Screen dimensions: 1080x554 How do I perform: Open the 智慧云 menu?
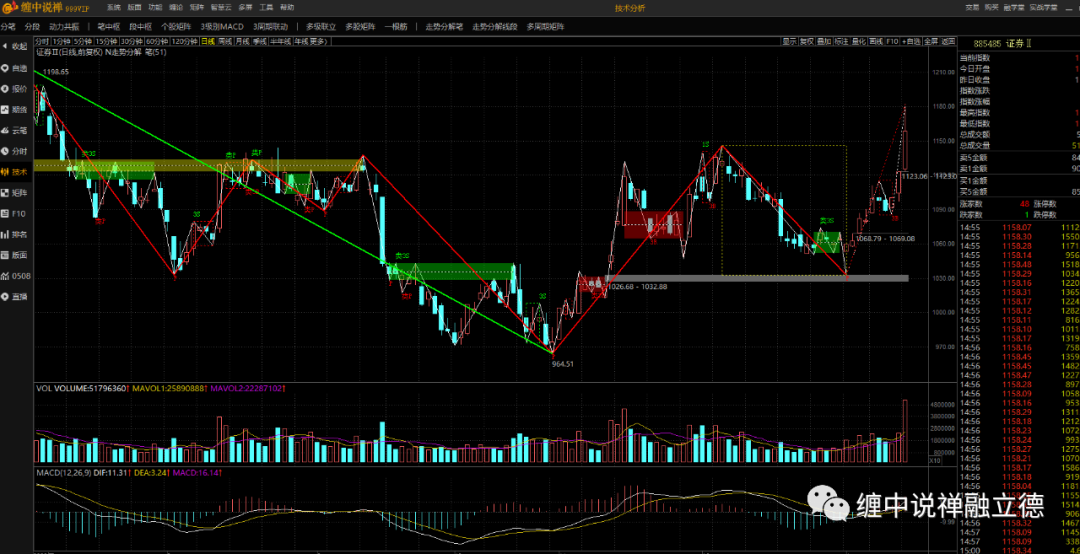click(x=220, y=8)
